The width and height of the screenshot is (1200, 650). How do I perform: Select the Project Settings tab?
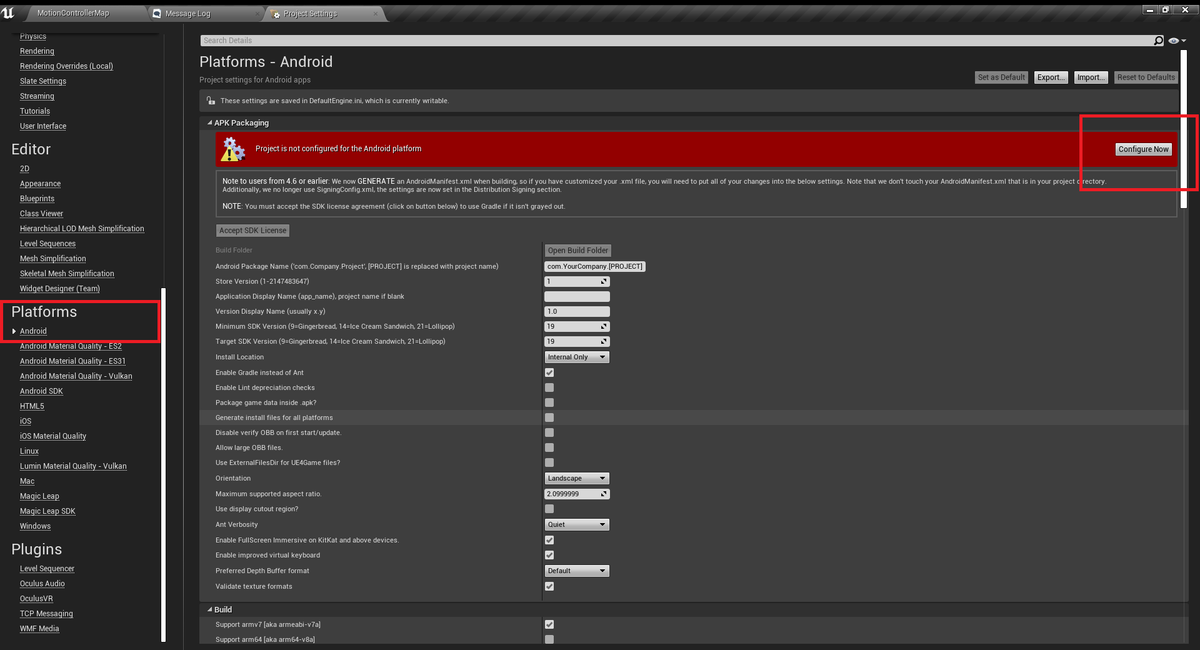[x=310, y=14]
